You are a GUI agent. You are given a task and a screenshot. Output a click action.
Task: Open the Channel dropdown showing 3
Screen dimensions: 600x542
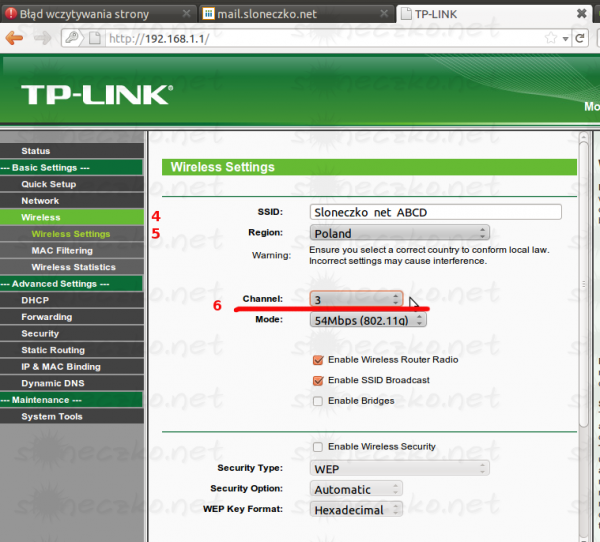coord(356,299)
